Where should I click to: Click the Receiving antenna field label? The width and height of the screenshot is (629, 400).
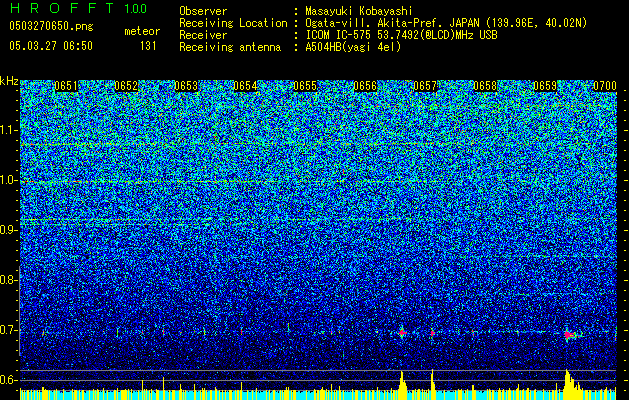click(230, 47)
